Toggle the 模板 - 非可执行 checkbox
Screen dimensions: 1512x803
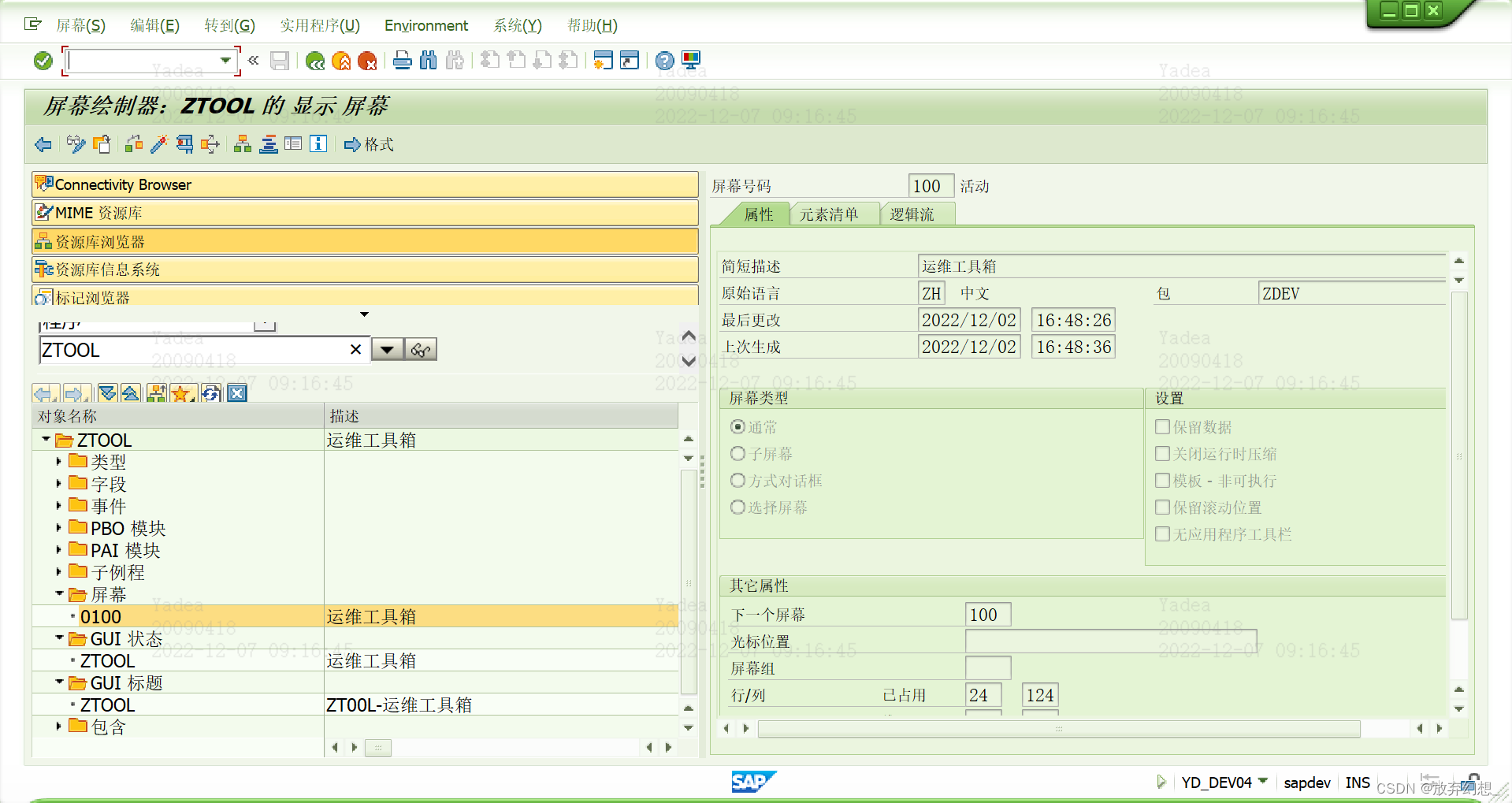pos(1162,481)
